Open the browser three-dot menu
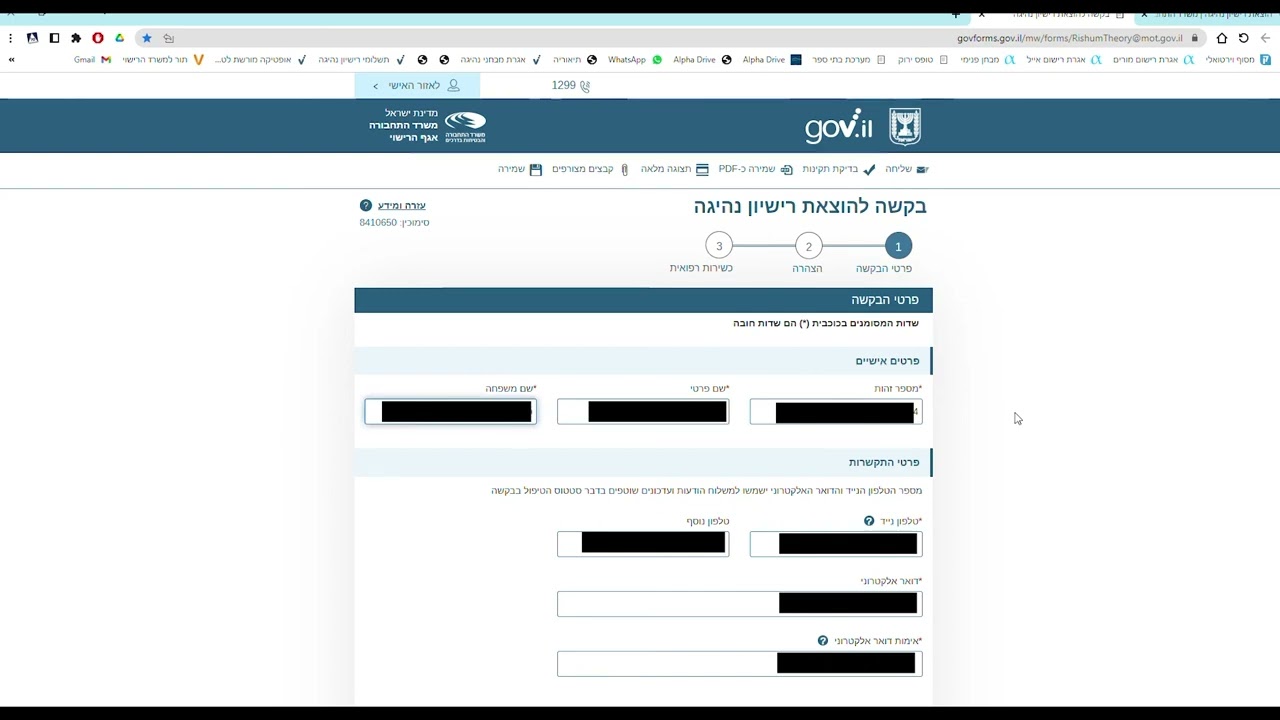 [x=10, y=38]
